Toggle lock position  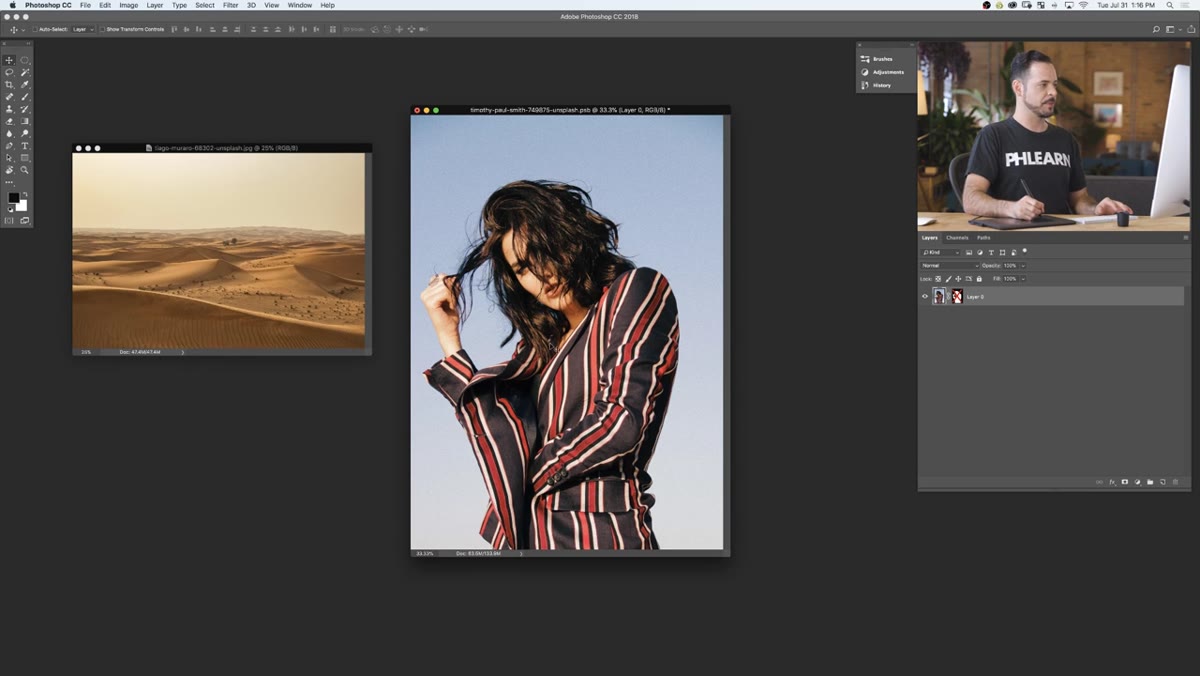click(958, 279)
